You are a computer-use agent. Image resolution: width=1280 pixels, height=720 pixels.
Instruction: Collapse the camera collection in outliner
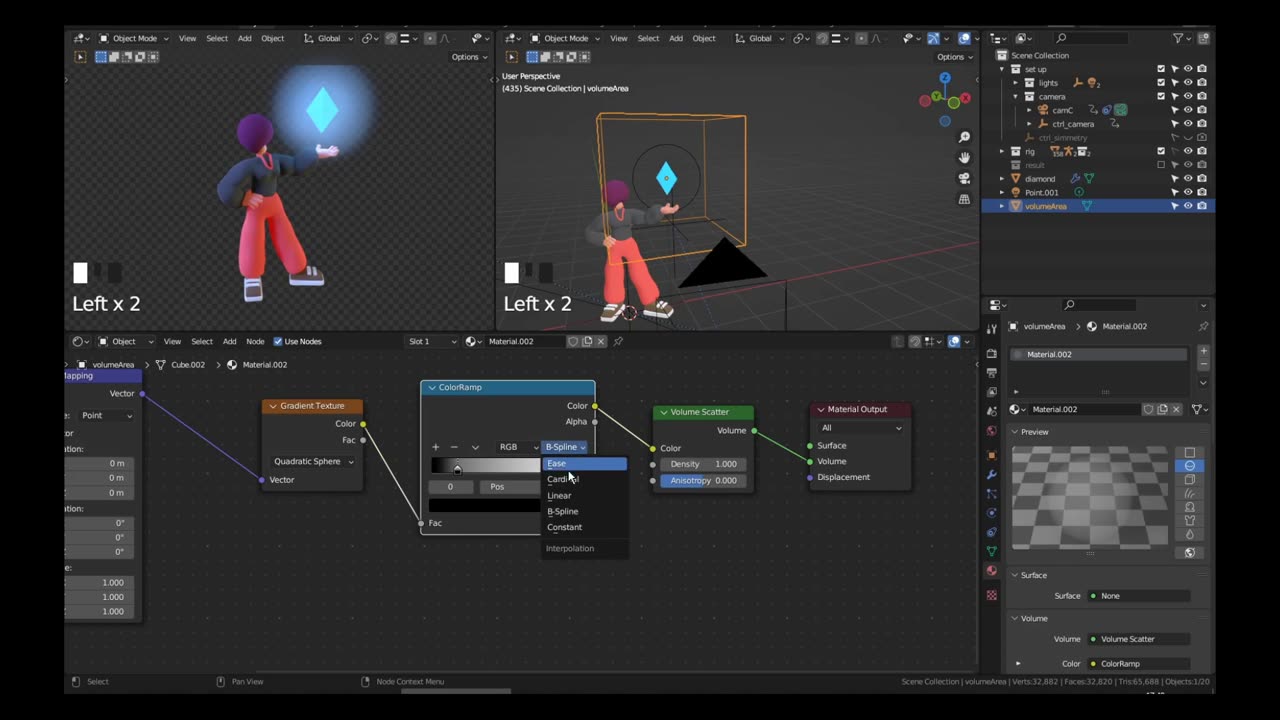click(1016, 97)
